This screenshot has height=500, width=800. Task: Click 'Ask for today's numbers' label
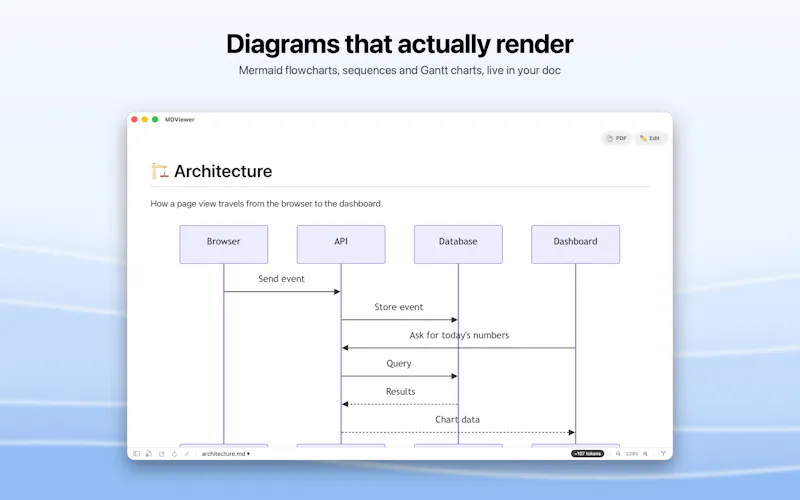(459, 335)
